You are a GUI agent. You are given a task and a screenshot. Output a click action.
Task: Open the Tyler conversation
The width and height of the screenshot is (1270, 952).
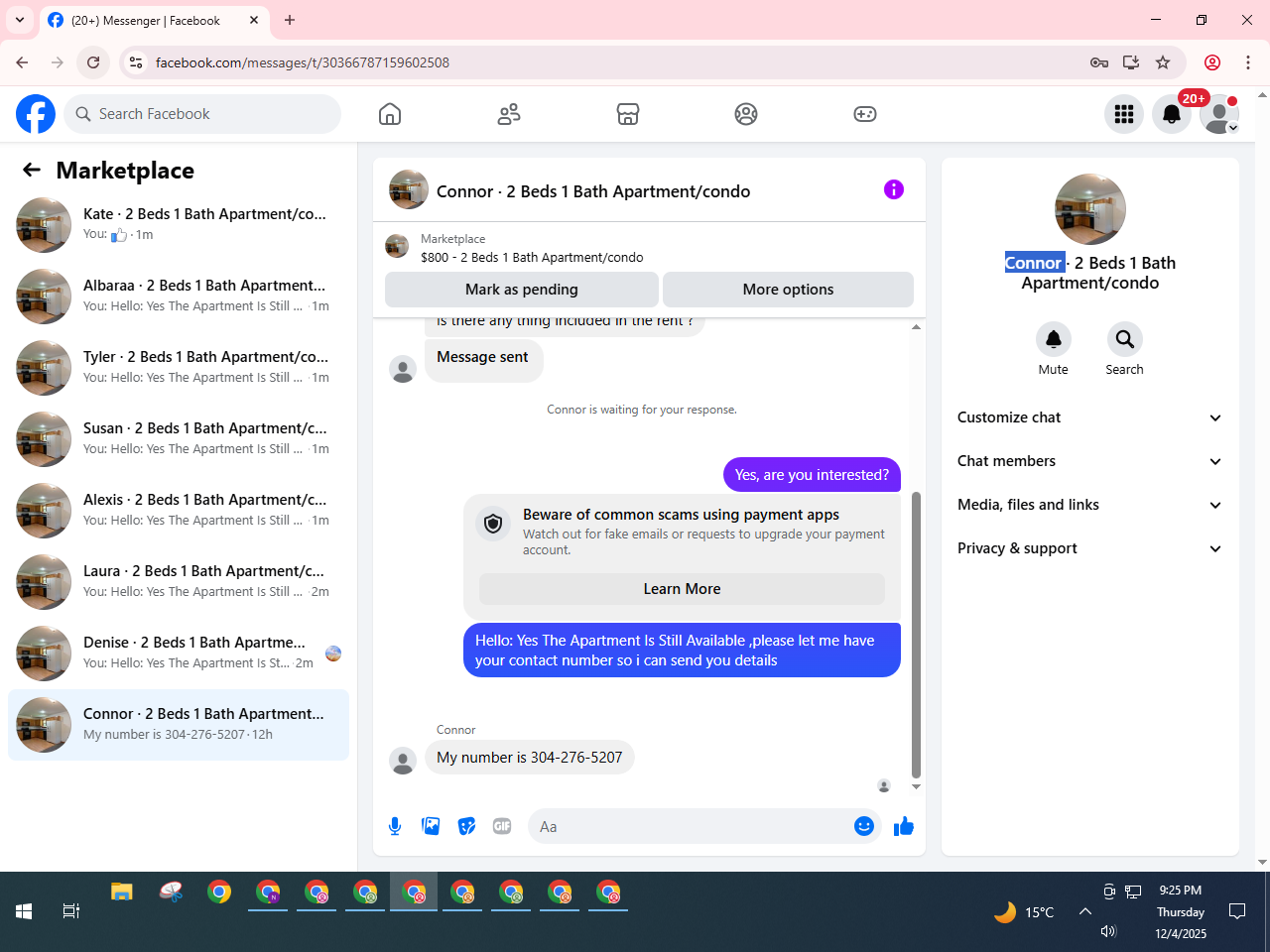(x=179, y=368)
